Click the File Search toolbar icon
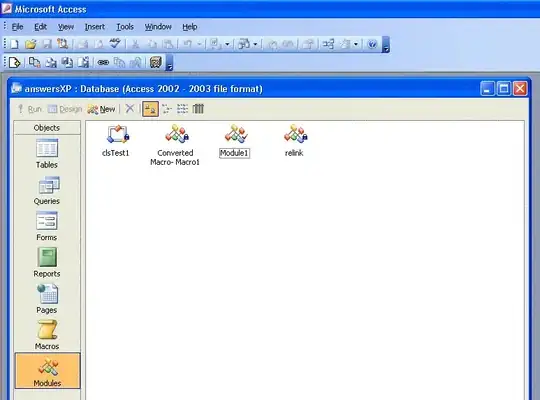Image resolution: width=540 pixels, height=400 pixels. (63, 44)
